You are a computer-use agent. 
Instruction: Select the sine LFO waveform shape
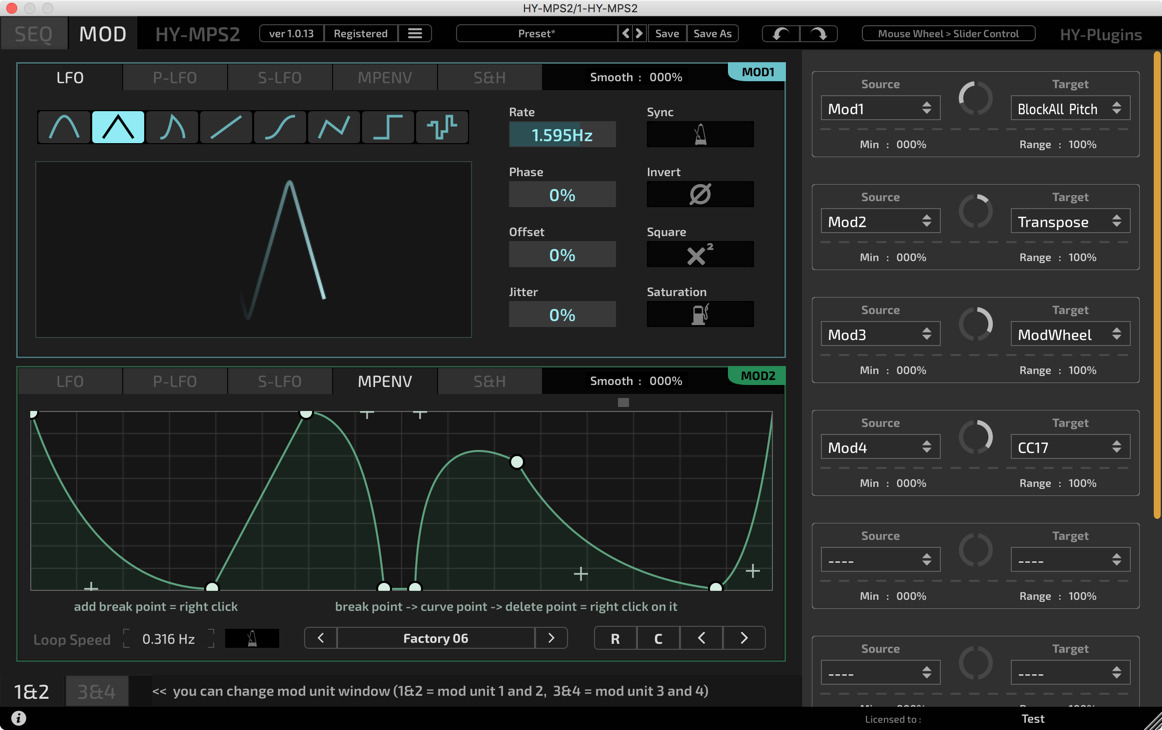point(63,127)
